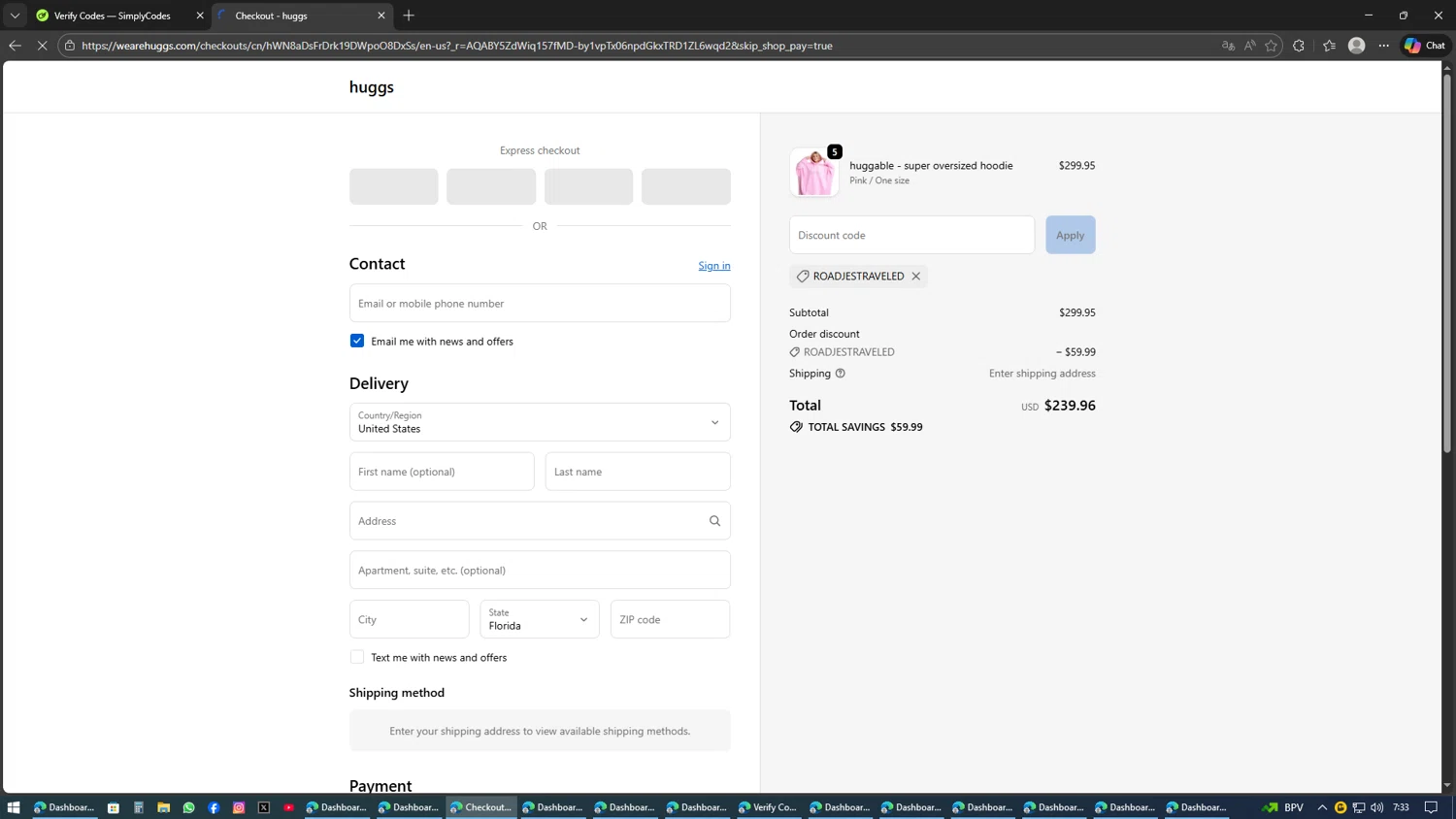Image resolution: width=1456 pixels, height=819 pixels.
Task: Click the taskbar clock showing 7:33
Action: 1401,807
